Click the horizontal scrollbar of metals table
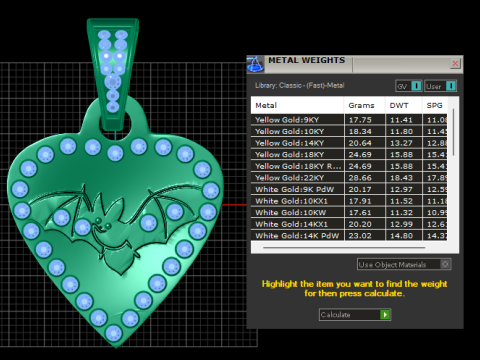The image size is (480, 360). pyautogui.click(x=344, y=248)
